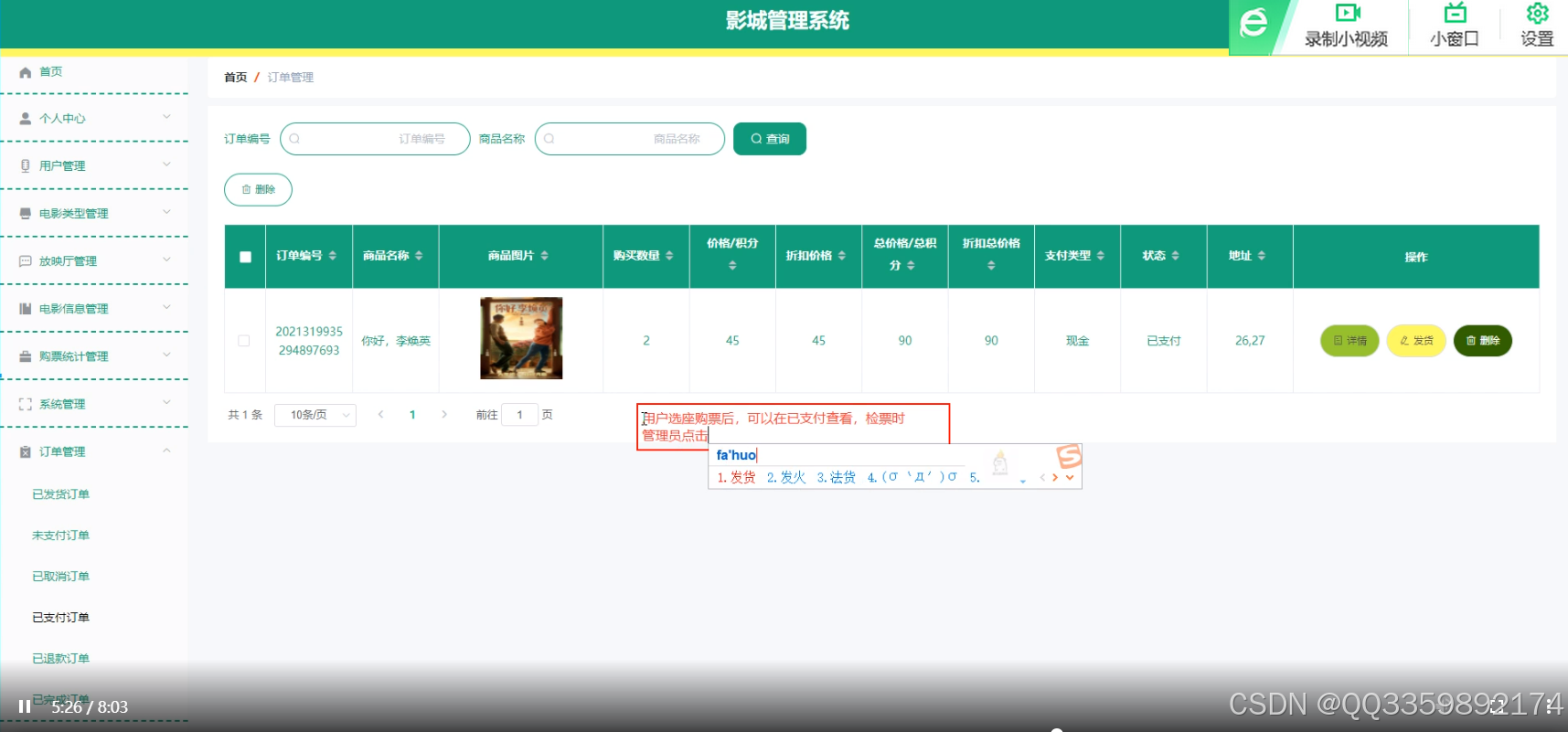The height and width of the screenshot is (732, 1568).
Task: Click the 用户管理 sidebar icon
Action: click(x=26, y=166)
